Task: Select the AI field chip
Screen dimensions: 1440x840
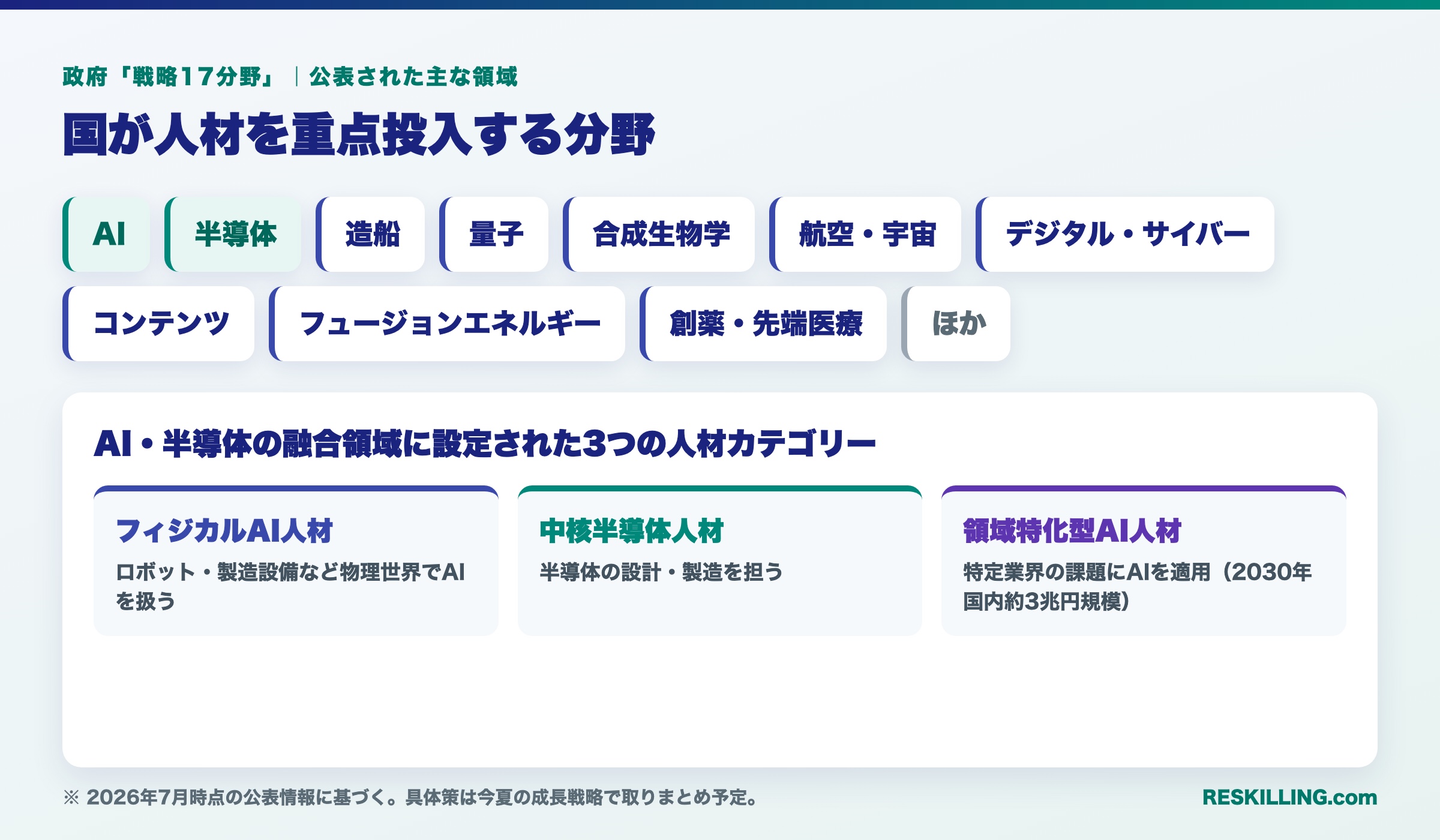Action: tap(106, 234)
